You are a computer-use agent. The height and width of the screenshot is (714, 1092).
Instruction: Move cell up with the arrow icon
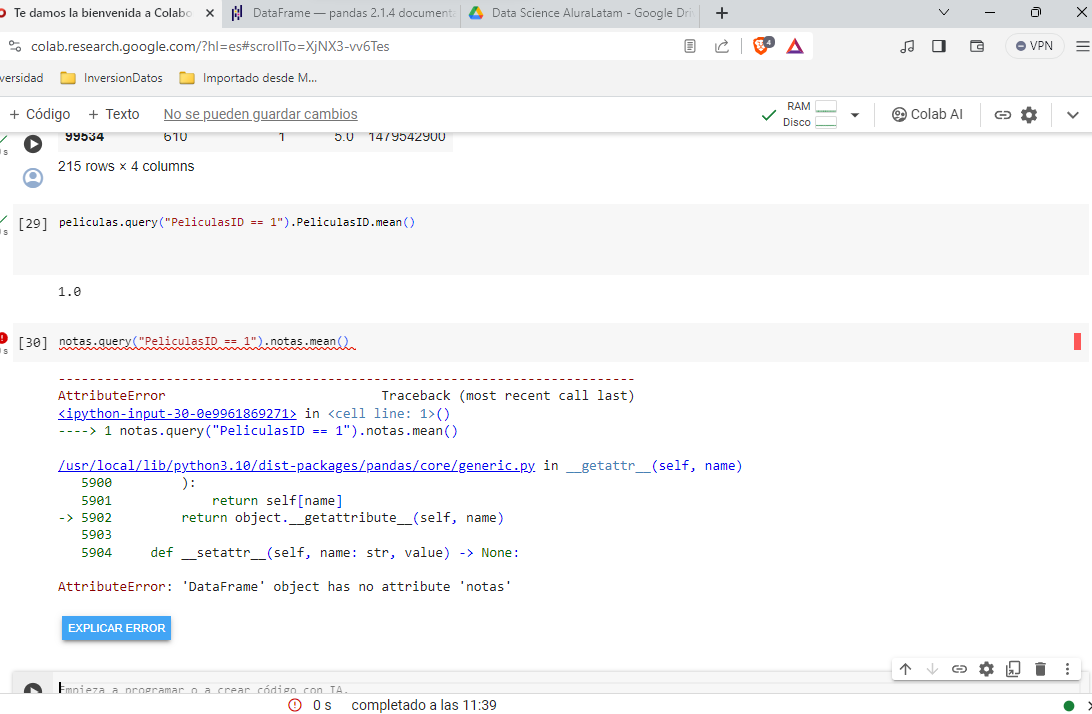coord(905,669)
